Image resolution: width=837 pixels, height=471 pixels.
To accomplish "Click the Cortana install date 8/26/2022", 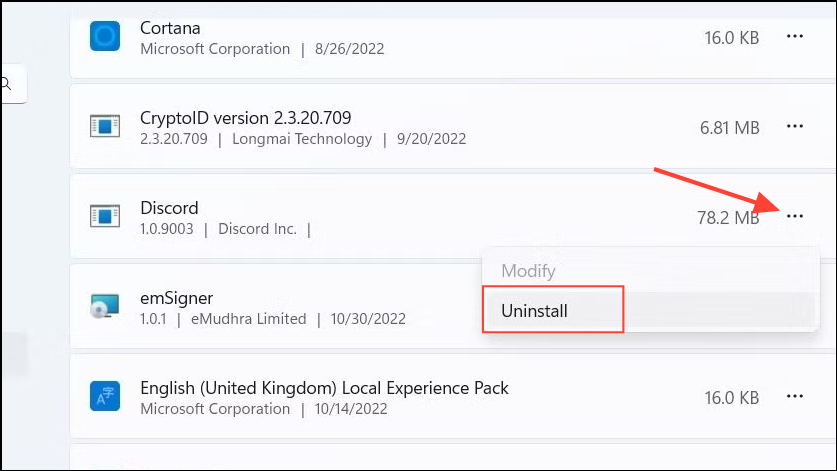I will (x=350, y=49).
